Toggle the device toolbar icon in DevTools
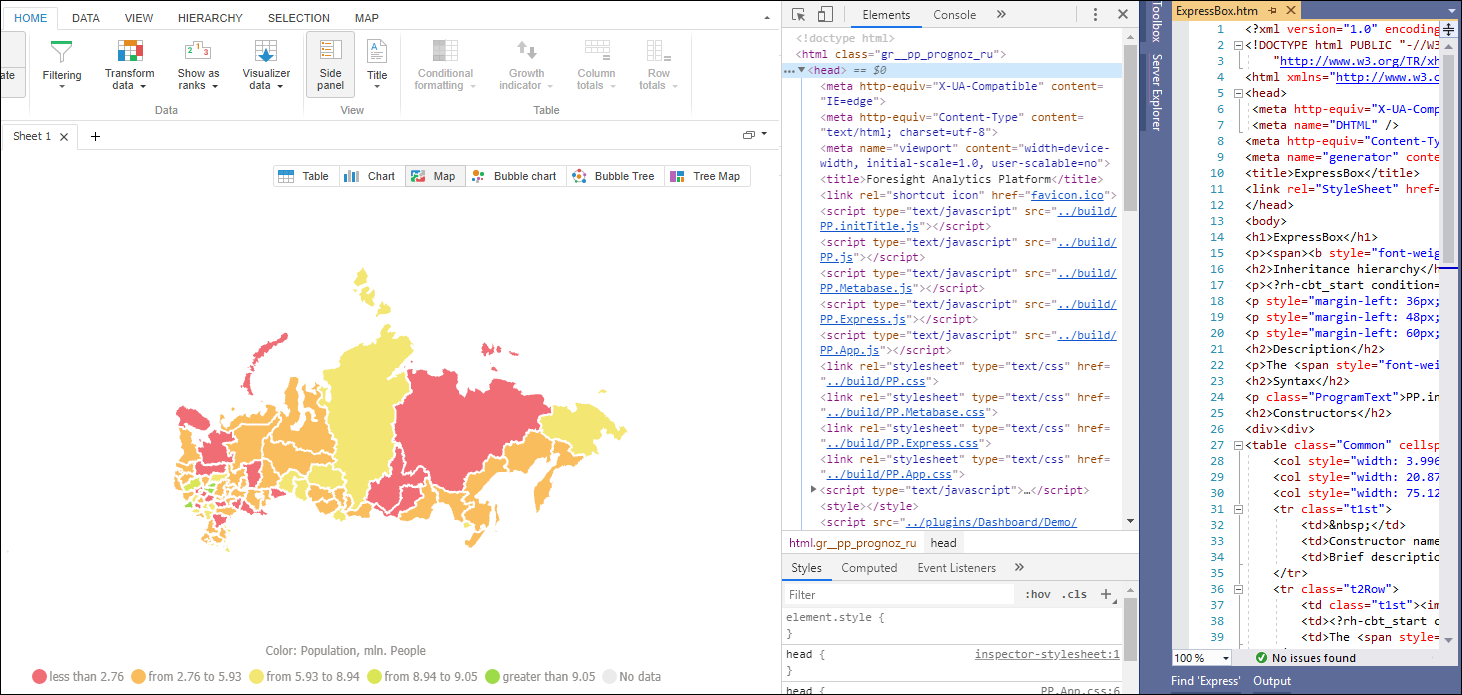The height and width of the screenshot is (695, 1462). click(x=825, y=15)
